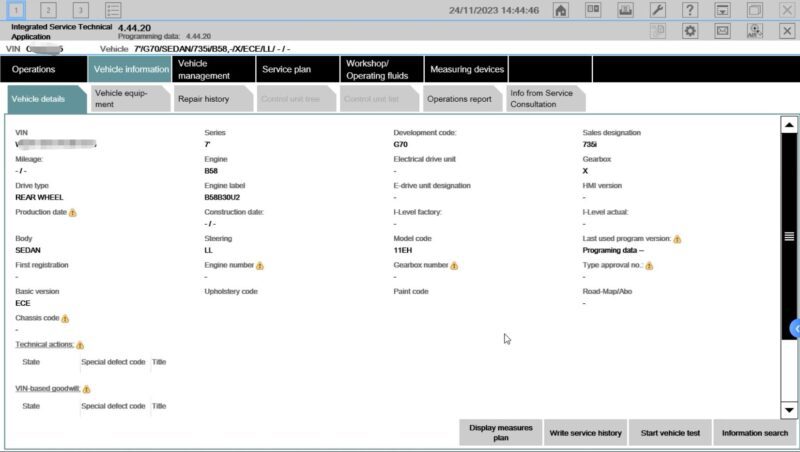Click the wrench tools icon
The width and height of the screenshot is (800, 452).
658,10
